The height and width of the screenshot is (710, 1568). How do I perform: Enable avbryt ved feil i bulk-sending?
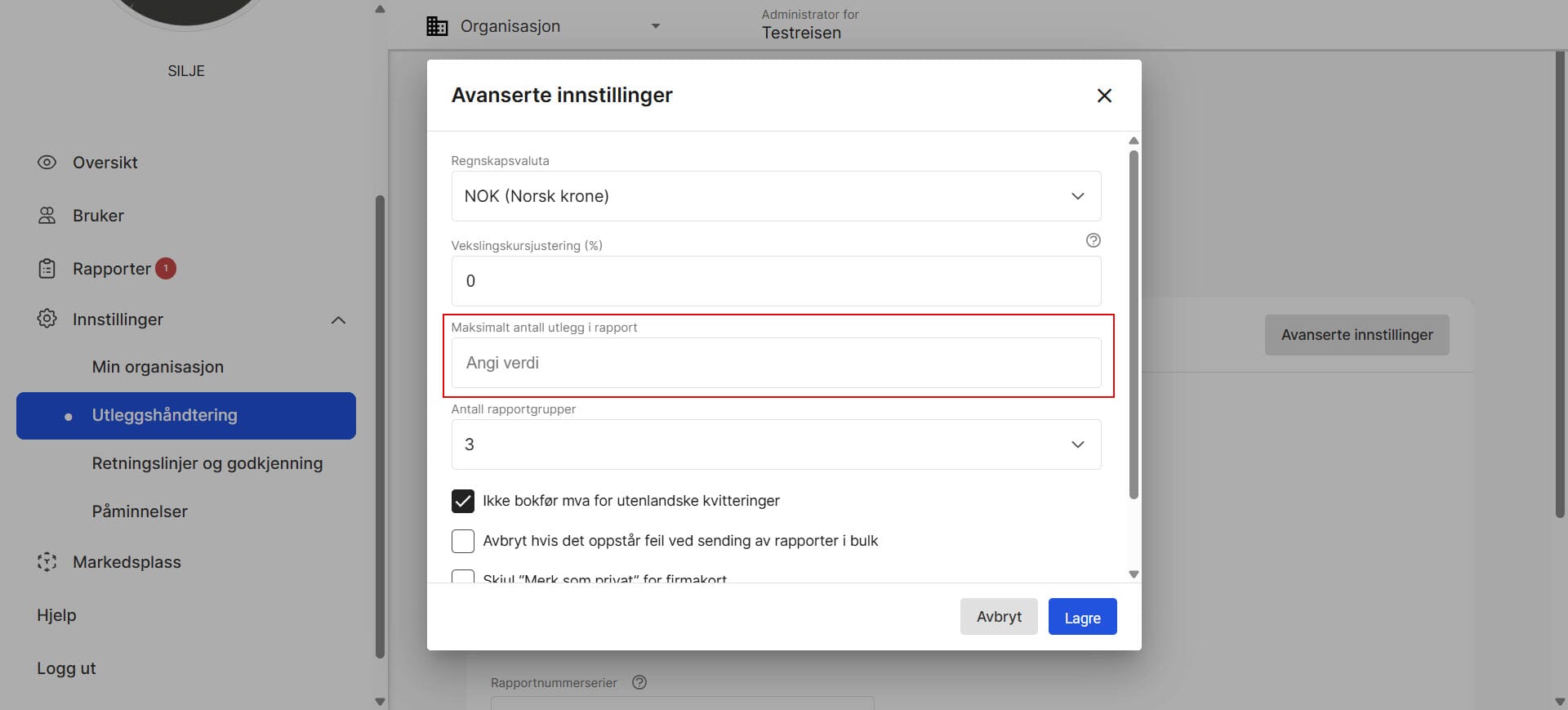click(462, 541)
